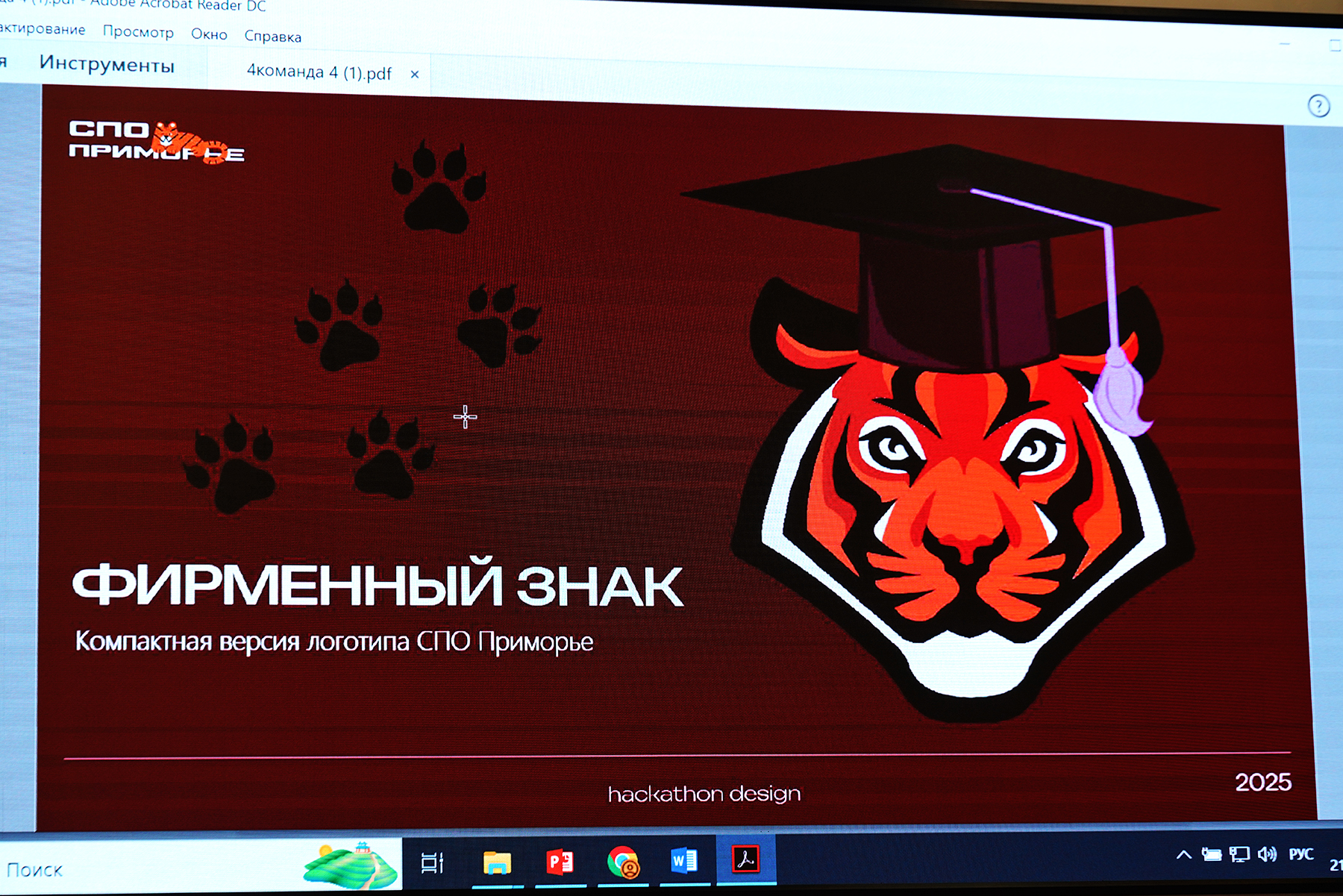Open the volume speaker tray icon
Screen dimensions: 1343x896
pos(1266,854)
